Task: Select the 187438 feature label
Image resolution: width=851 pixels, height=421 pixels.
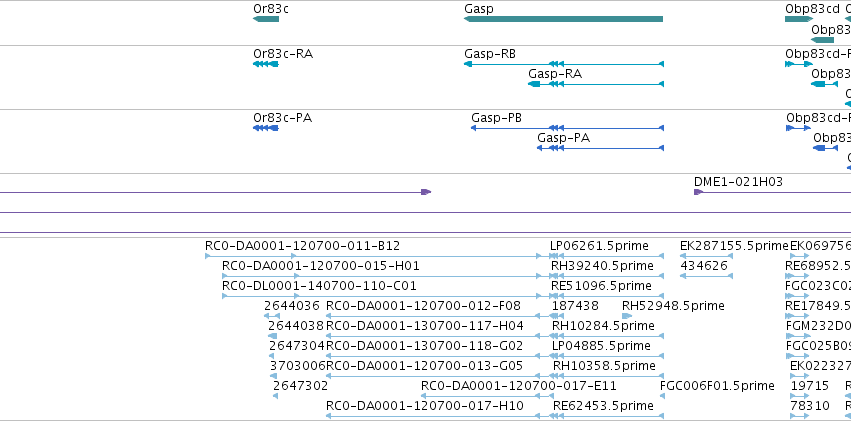Action: (575, 306)
